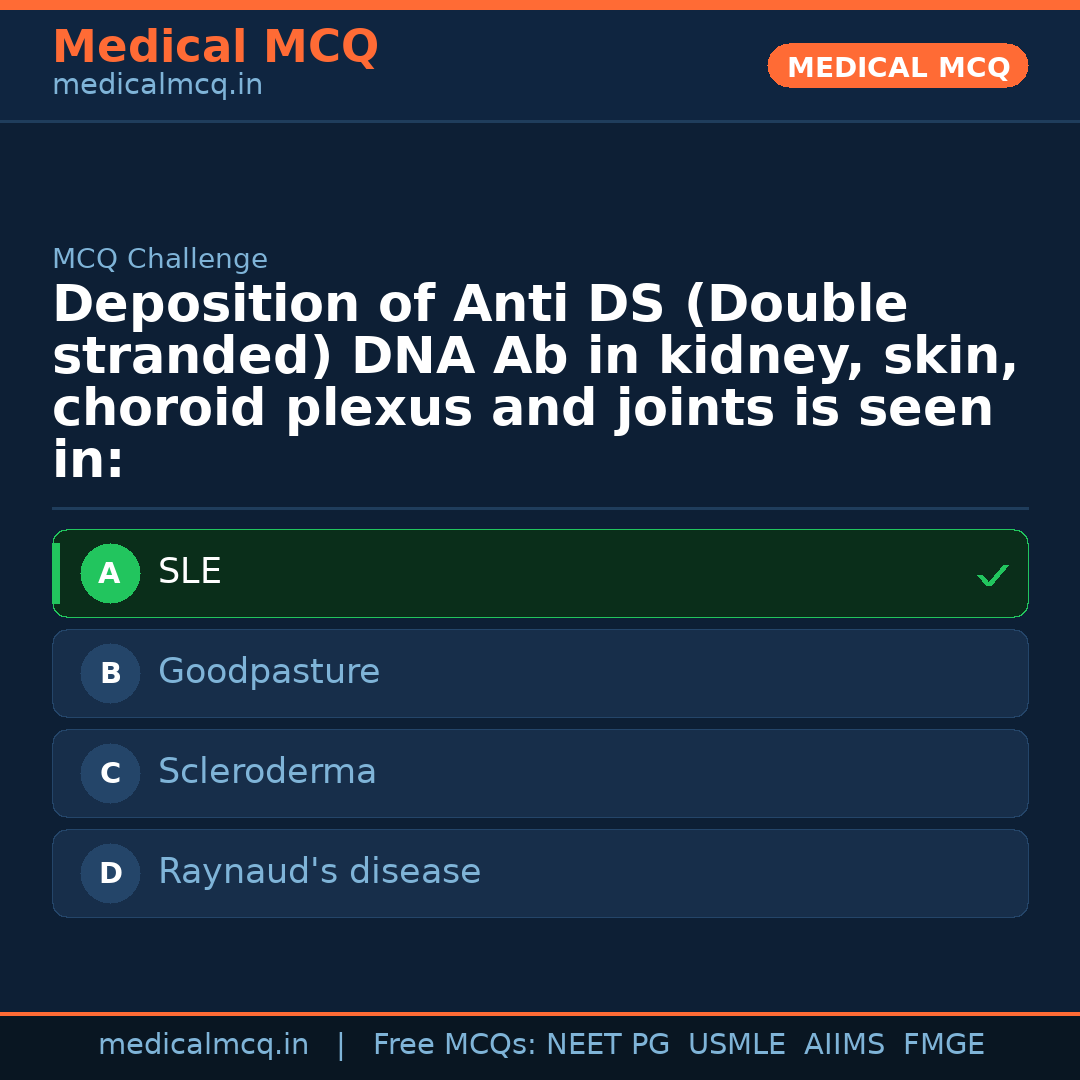
Task: Click the green highlight bar on SLE
Action: [57, 573]
